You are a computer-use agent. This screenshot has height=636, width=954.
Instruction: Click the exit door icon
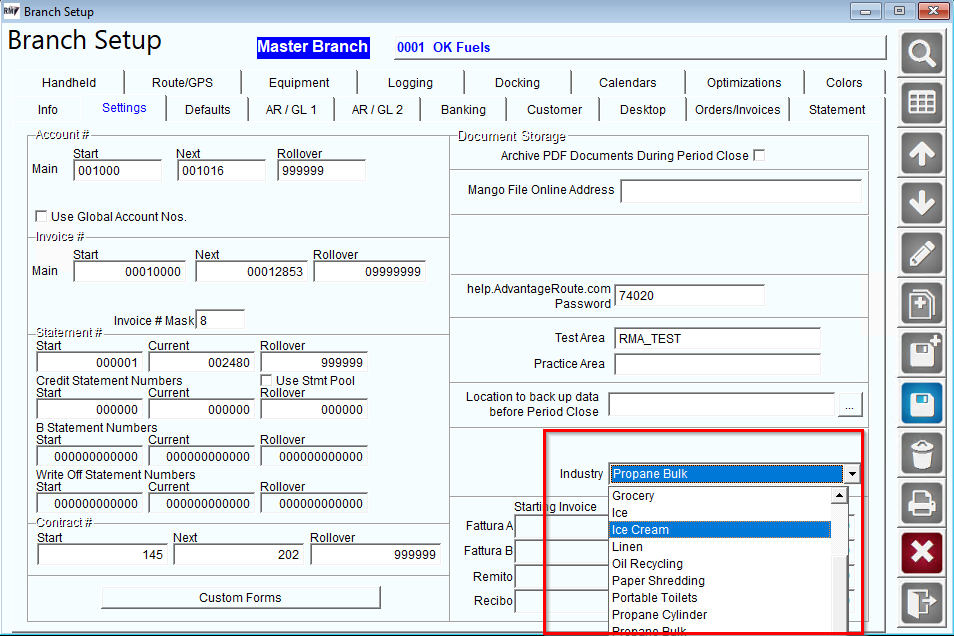(922, 603)
